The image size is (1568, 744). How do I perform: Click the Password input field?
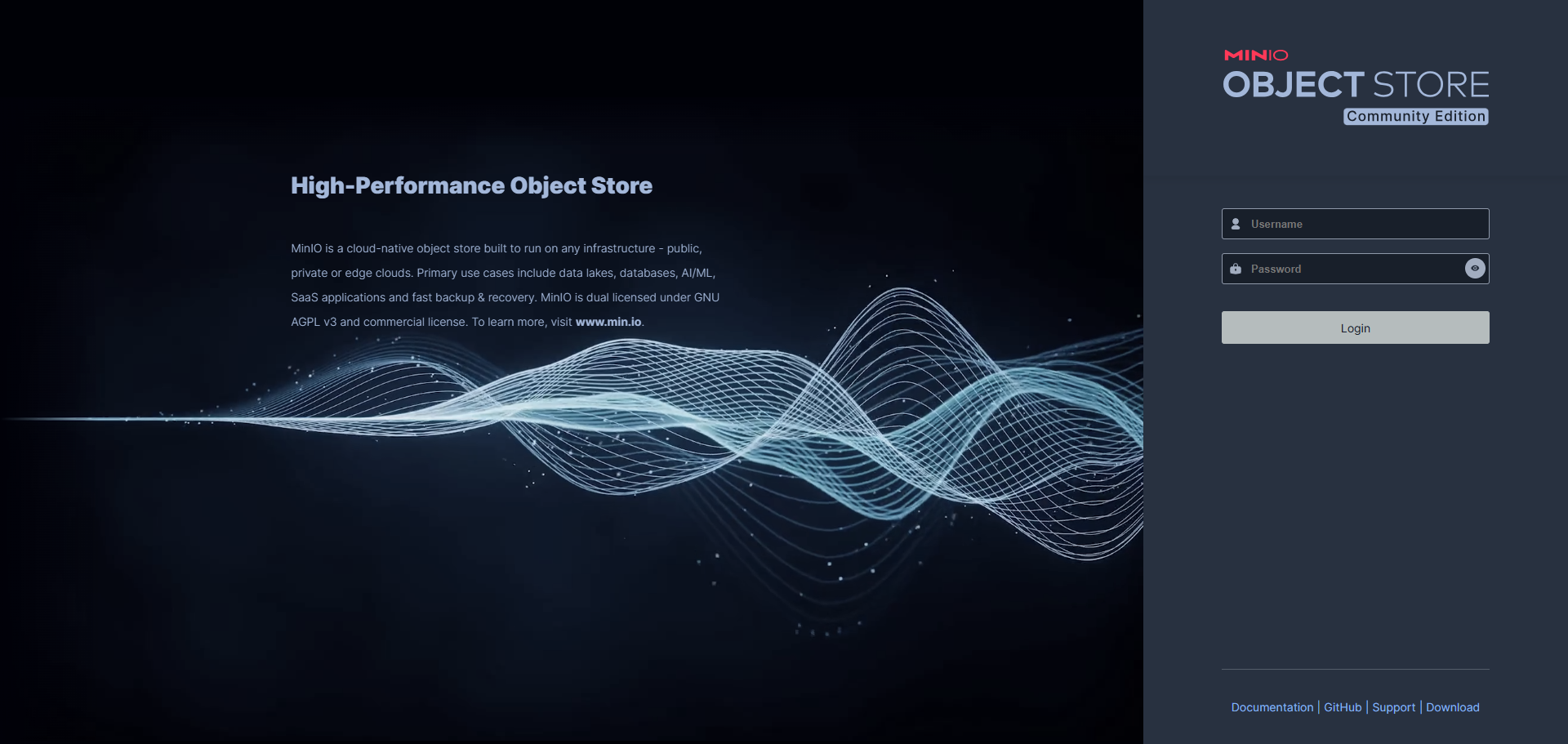1355,269
